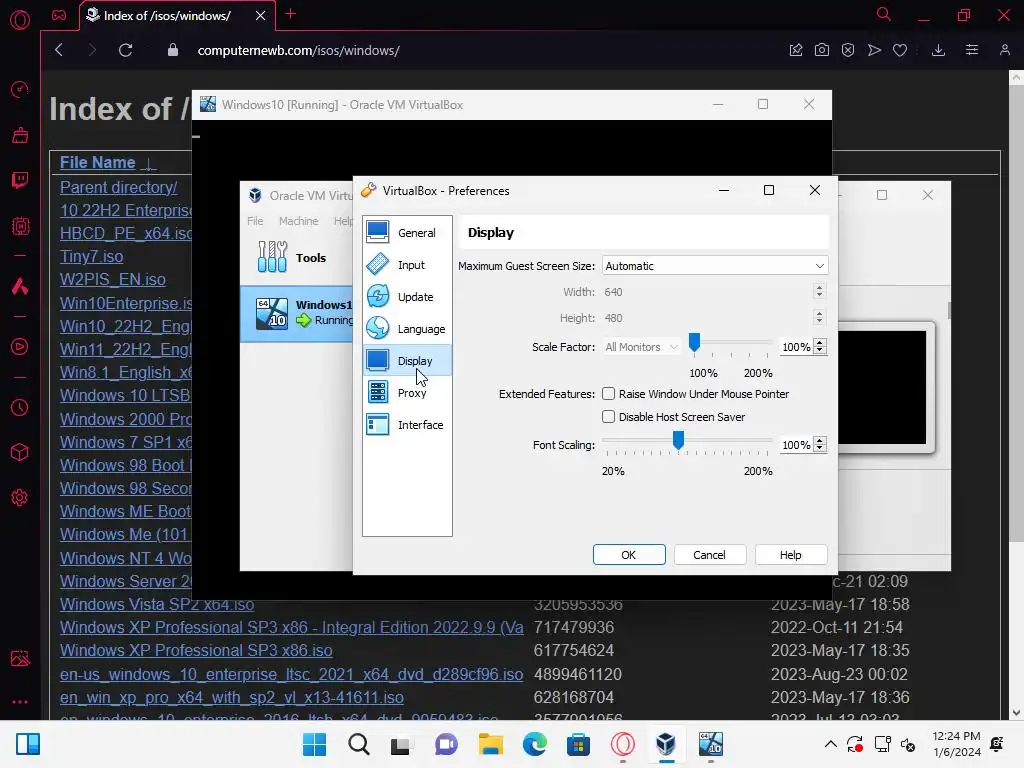Open W2PIS_EN.iso link
Image resolution: width=1024 pixels, height=768 pixels.
[113, 279]
